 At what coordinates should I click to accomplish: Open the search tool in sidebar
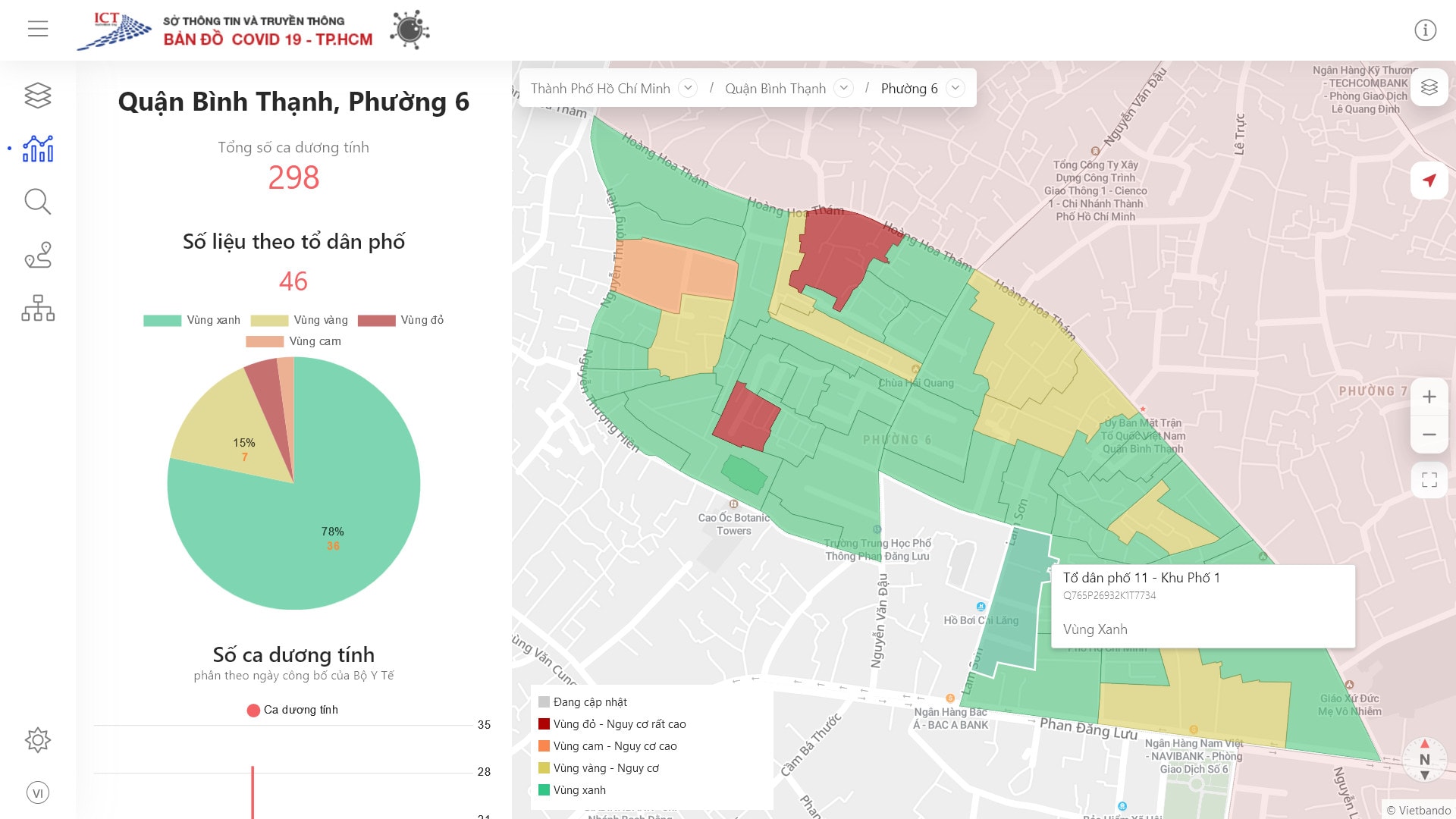[x=38, y=202]
